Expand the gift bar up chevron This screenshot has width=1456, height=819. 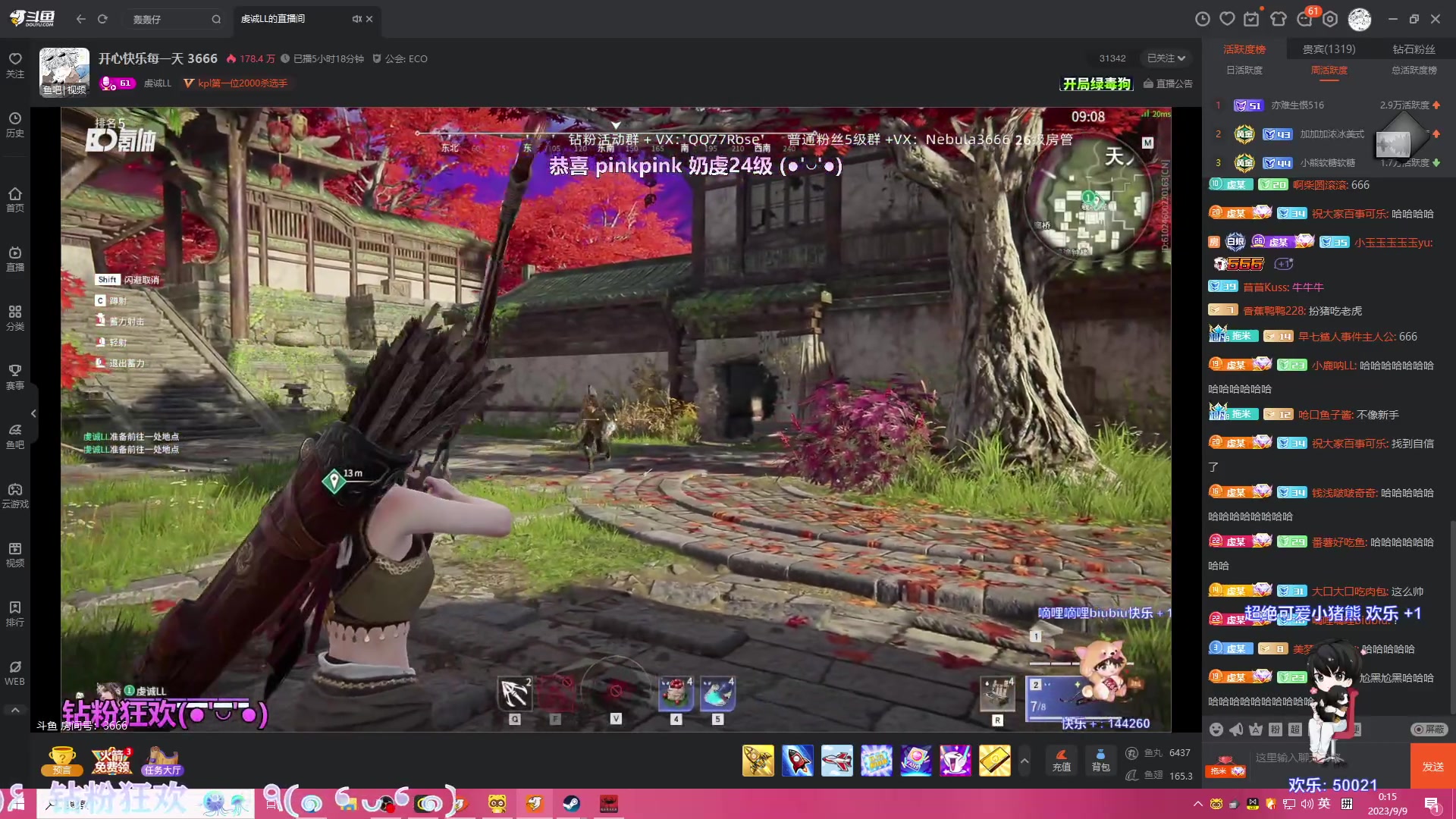click(1025, 761)
